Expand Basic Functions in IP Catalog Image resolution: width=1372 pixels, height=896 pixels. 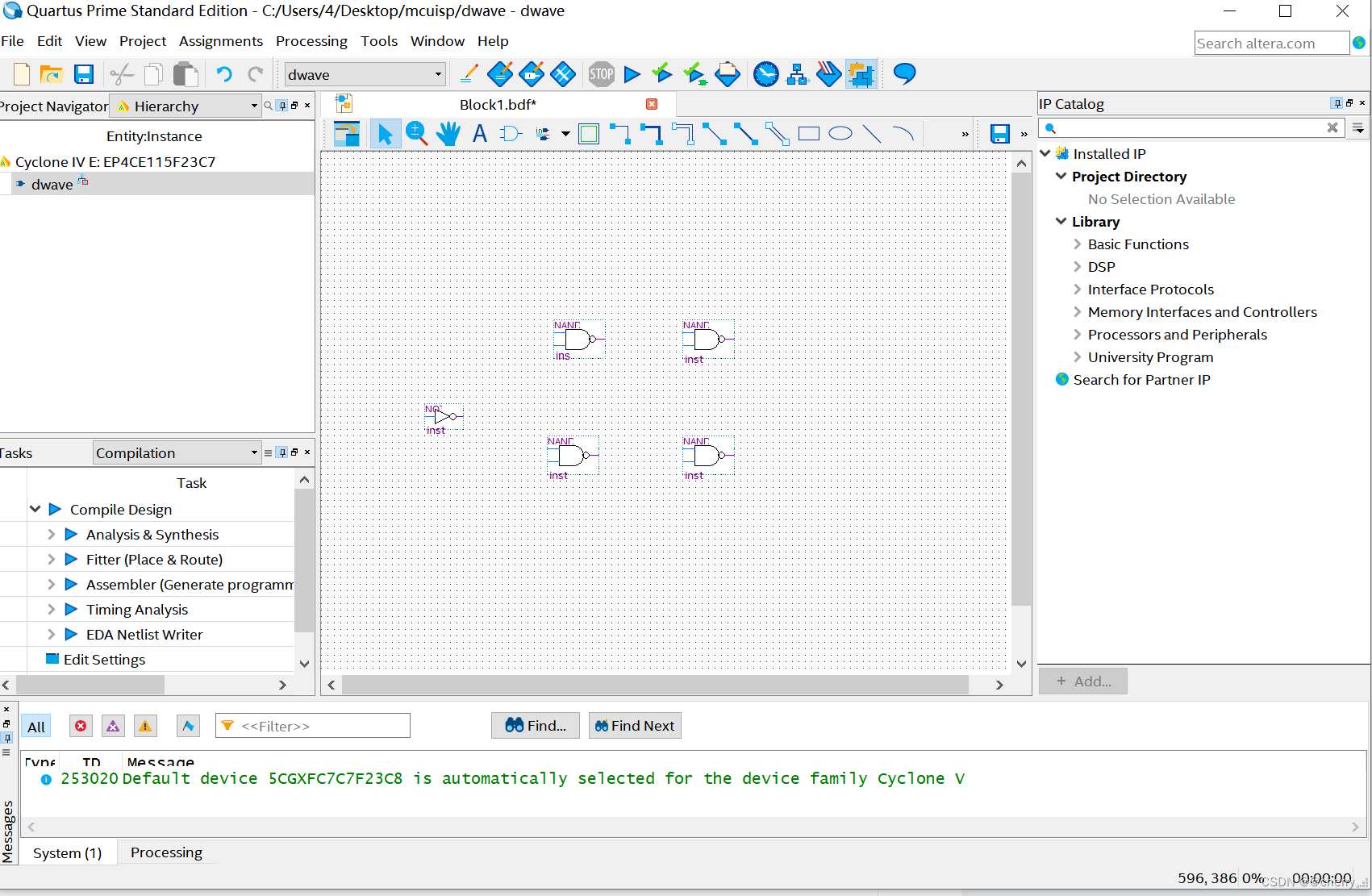pos(1078,244)
